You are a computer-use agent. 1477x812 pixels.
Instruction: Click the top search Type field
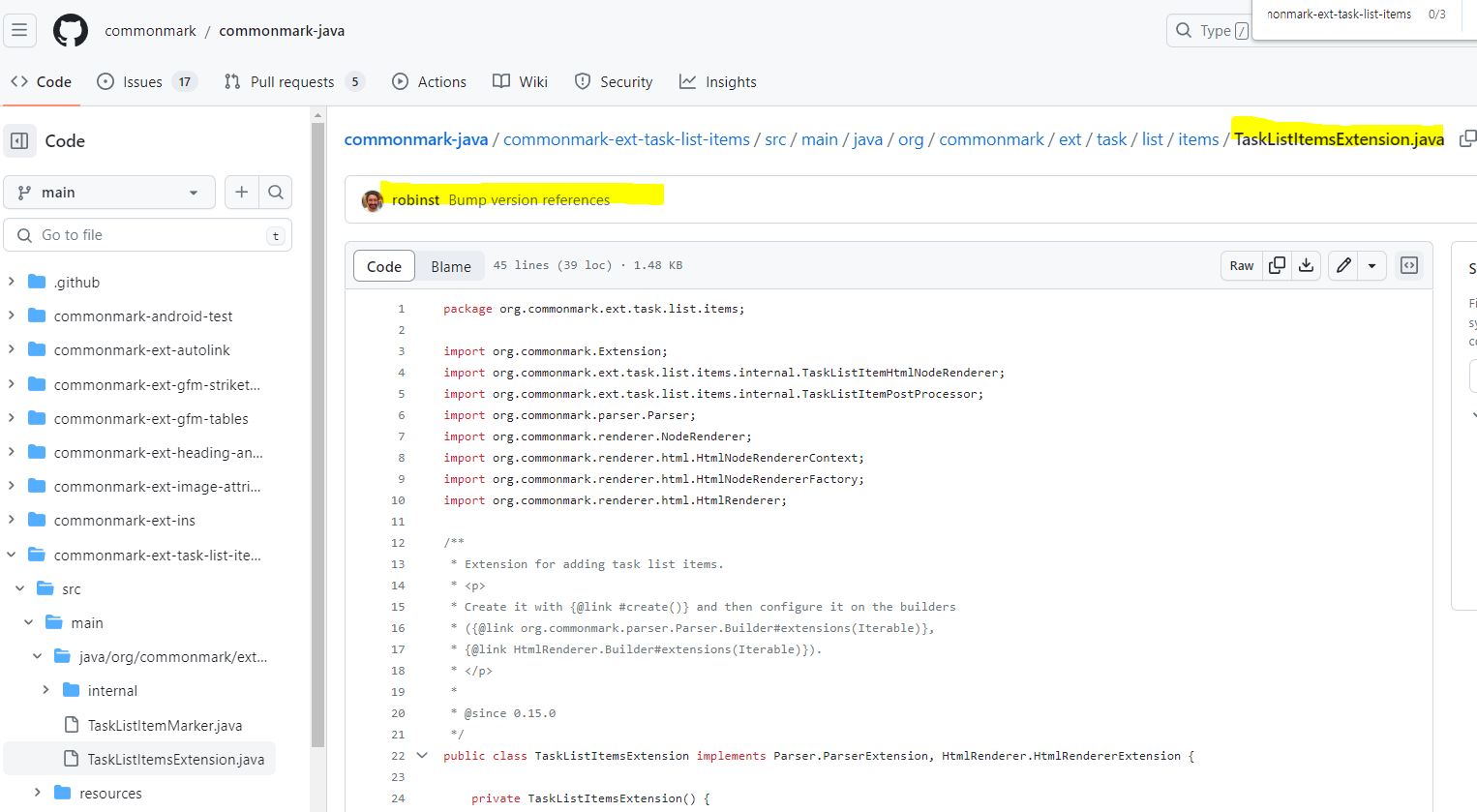(1209, 31)
